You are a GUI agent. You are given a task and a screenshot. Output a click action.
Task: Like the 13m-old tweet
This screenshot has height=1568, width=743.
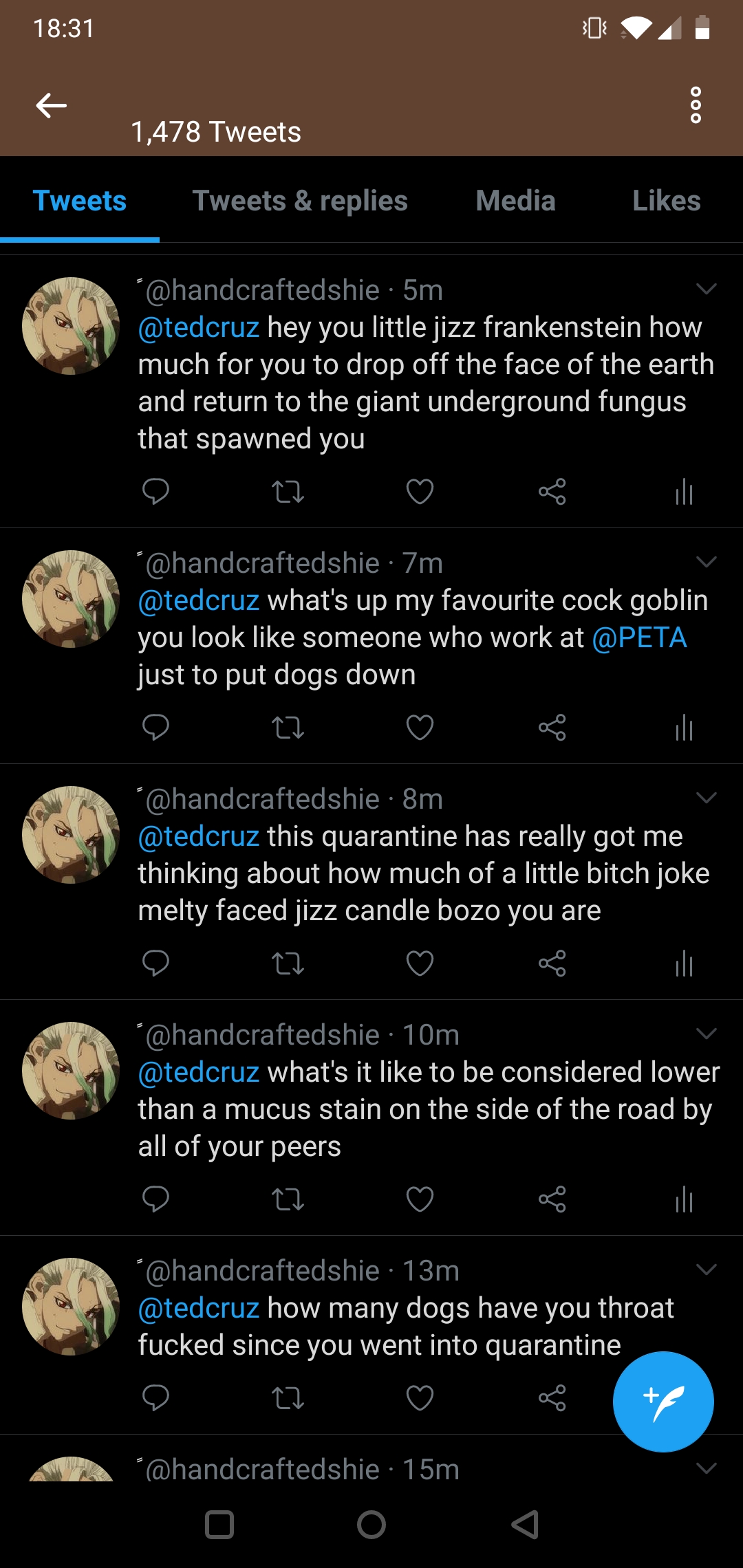pos(420,1397)
